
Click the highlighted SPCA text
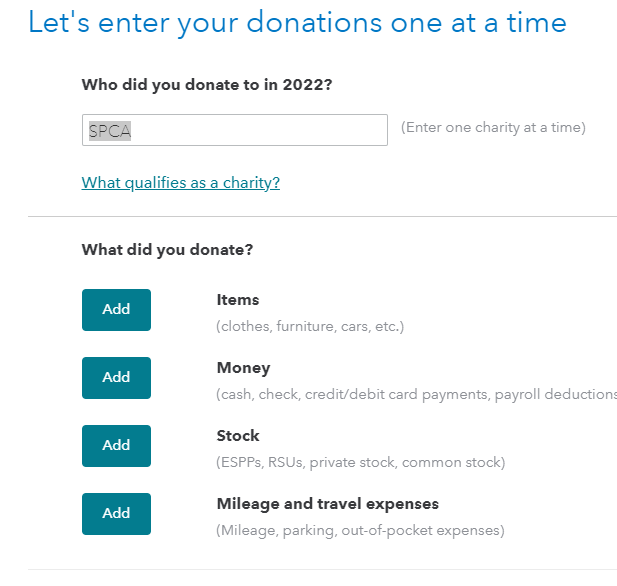pyautogui.click(x=110, y=131)
